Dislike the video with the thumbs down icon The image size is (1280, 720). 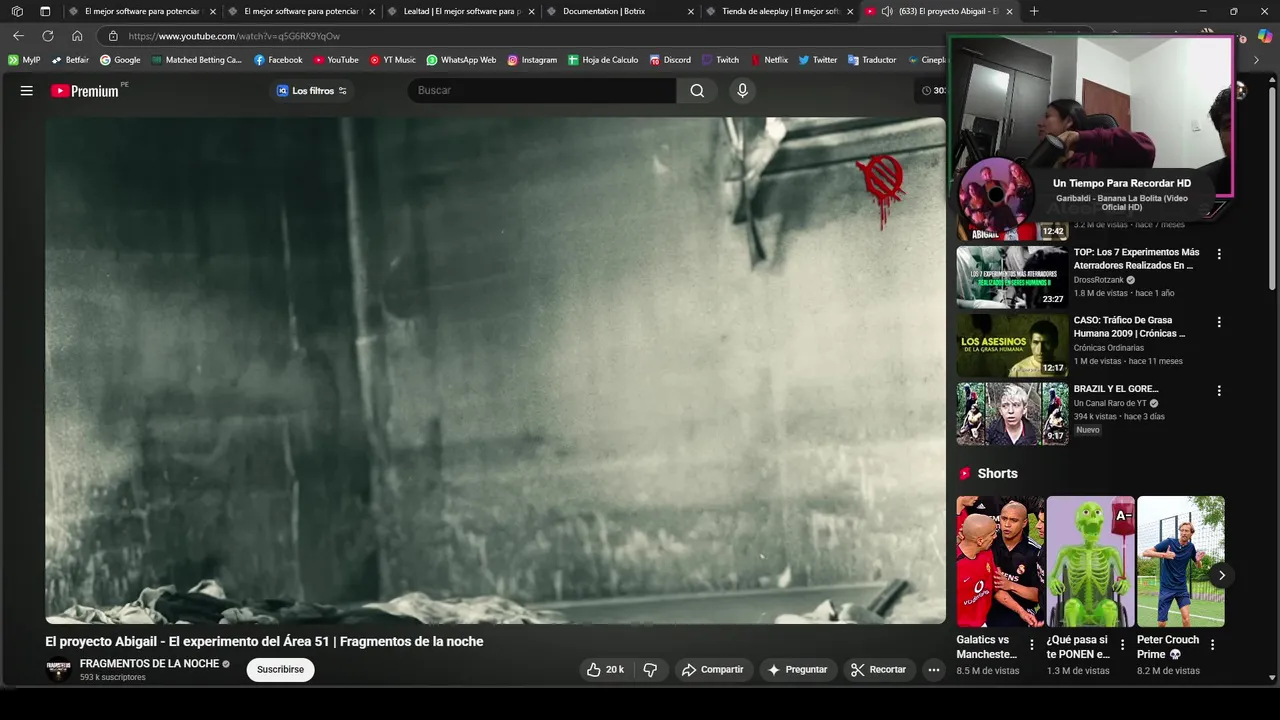[650, 670]
